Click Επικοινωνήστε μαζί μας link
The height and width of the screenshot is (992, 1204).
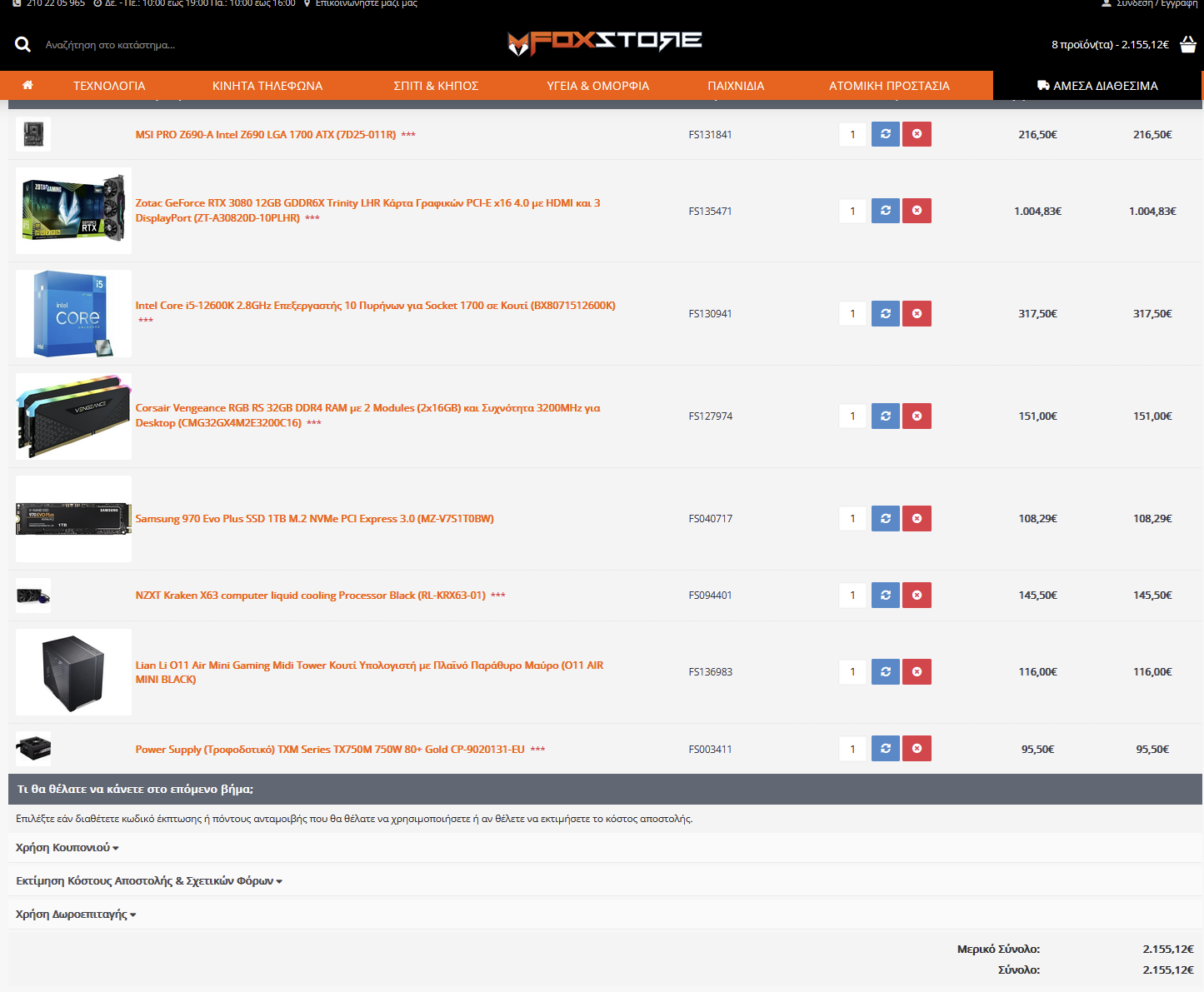[x=366, y=3]
